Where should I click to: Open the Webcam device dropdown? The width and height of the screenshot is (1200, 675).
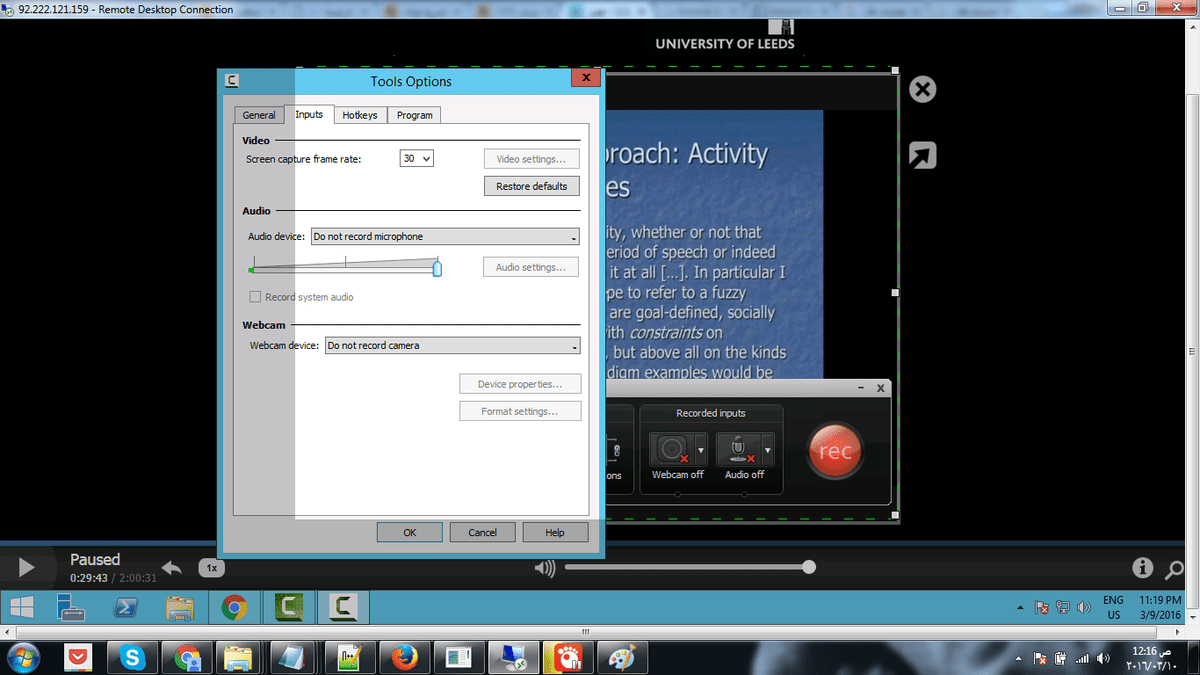pyautogui.click(x=452, y=346)
